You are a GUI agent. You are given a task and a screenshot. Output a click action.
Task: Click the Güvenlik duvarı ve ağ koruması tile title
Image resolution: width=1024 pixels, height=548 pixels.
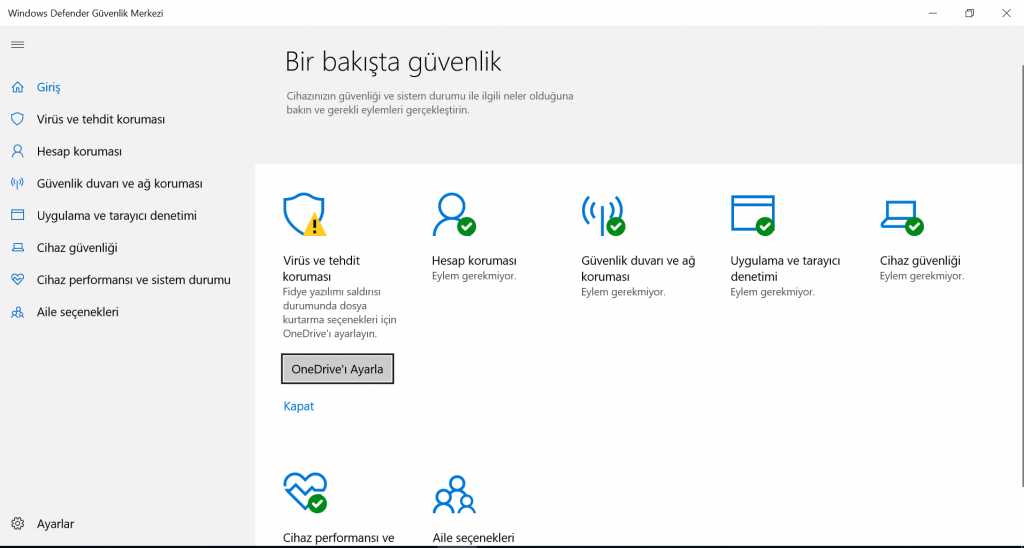(x=638, y=268)
